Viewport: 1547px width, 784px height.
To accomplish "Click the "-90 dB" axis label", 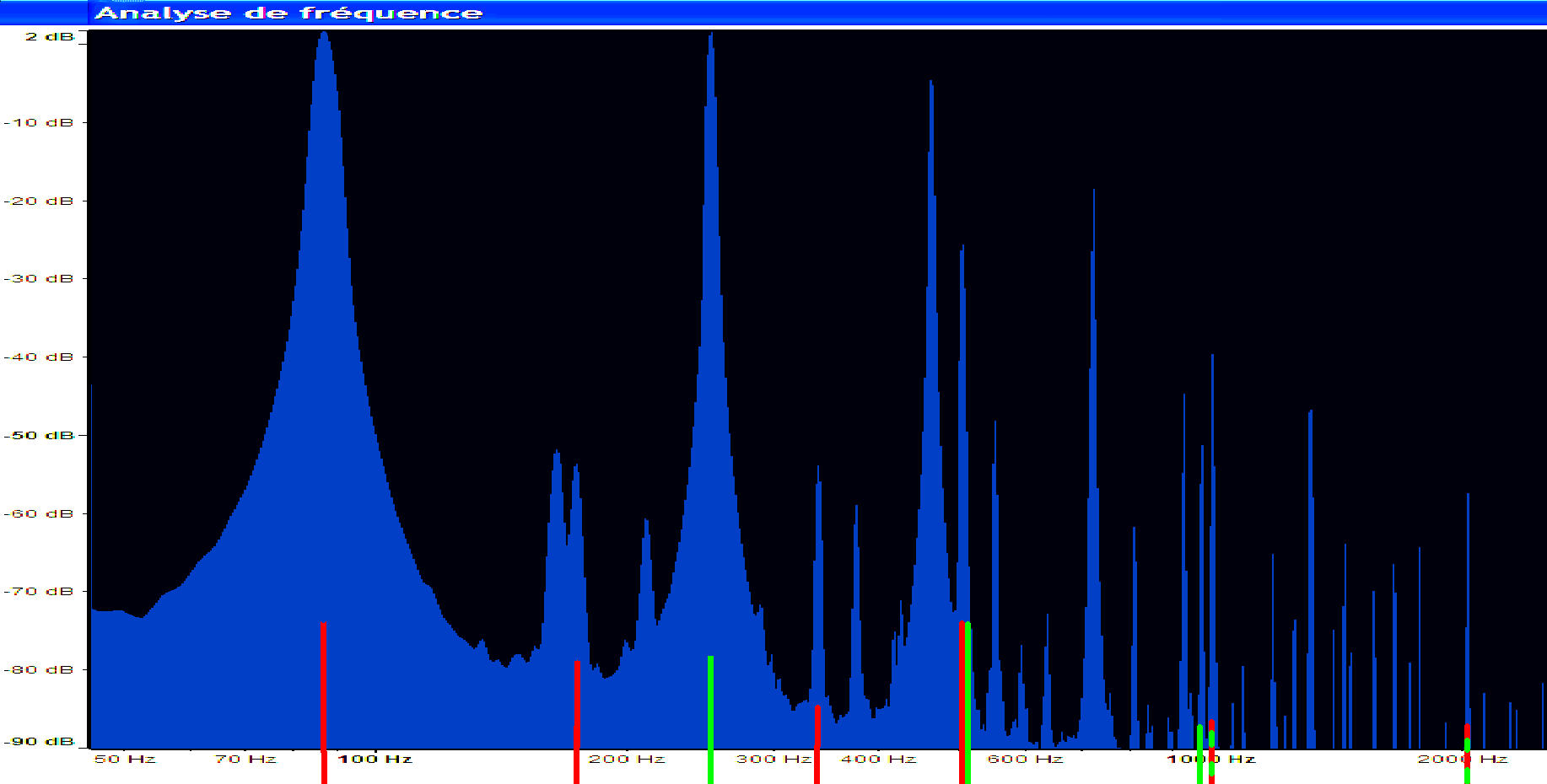I will (39, 741).
